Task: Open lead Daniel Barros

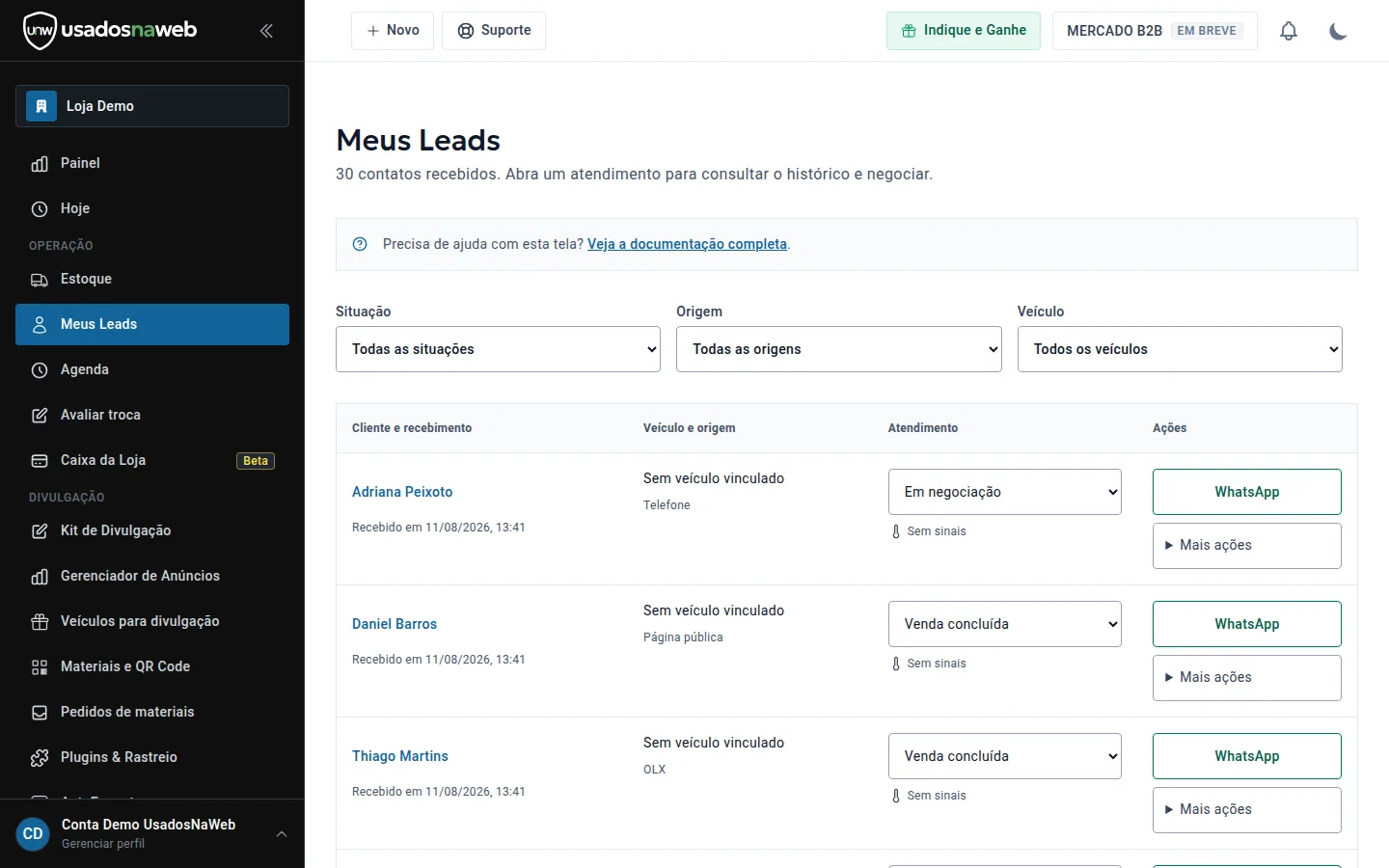Action: [x=395, y=624]
